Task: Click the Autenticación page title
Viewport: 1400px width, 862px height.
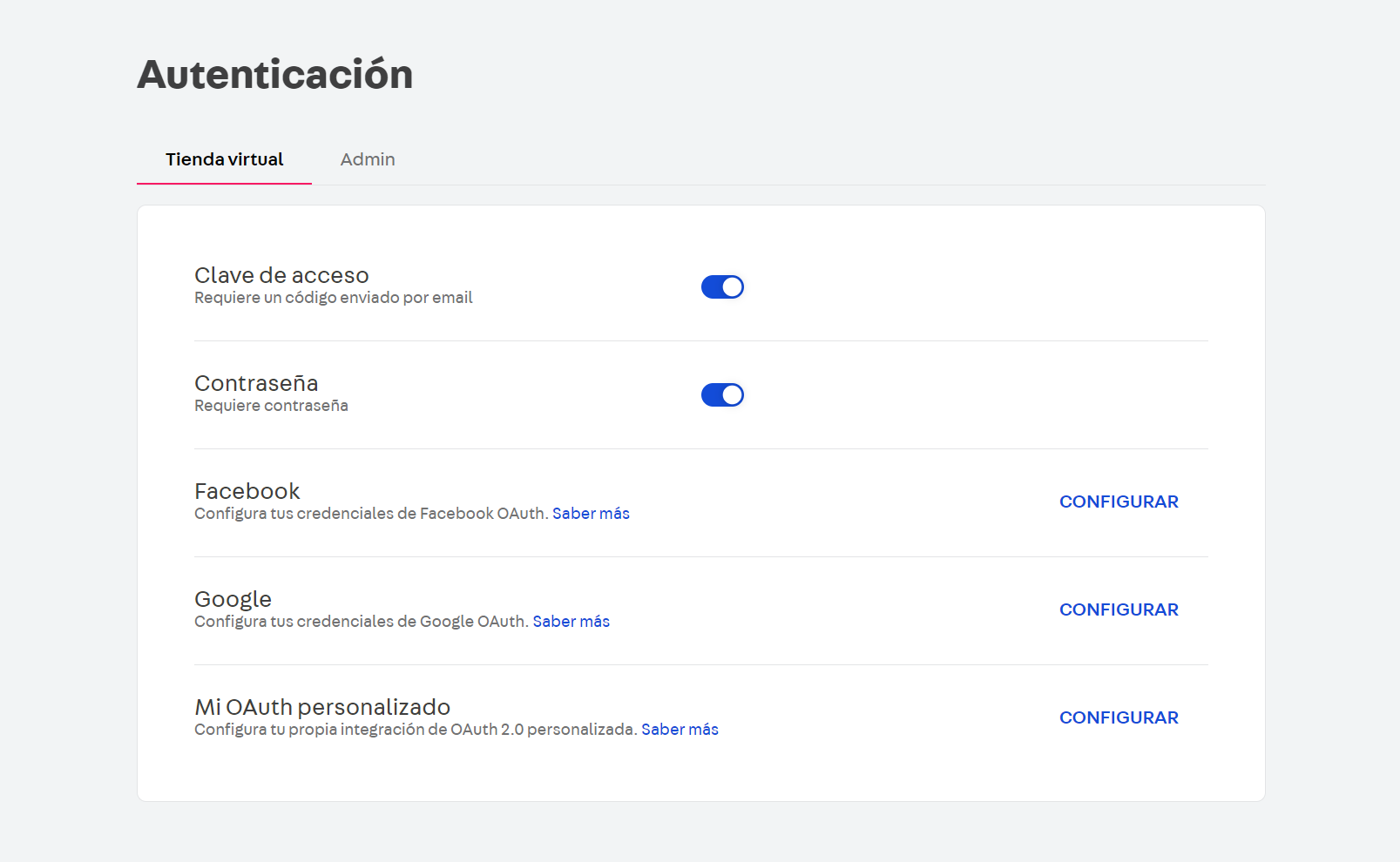Action: pos(274,75)
